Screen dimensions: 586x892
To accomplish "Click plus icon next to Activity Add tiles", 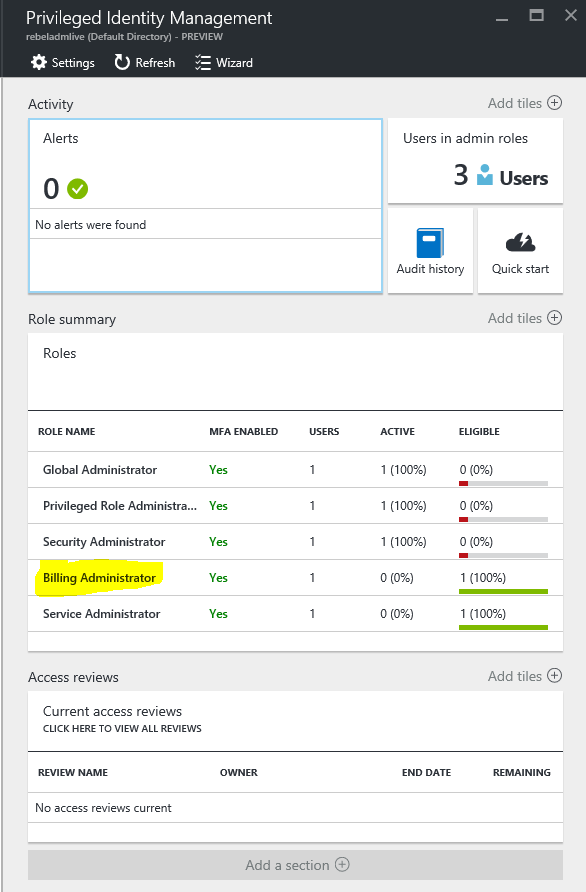I will tap(554, 102).
